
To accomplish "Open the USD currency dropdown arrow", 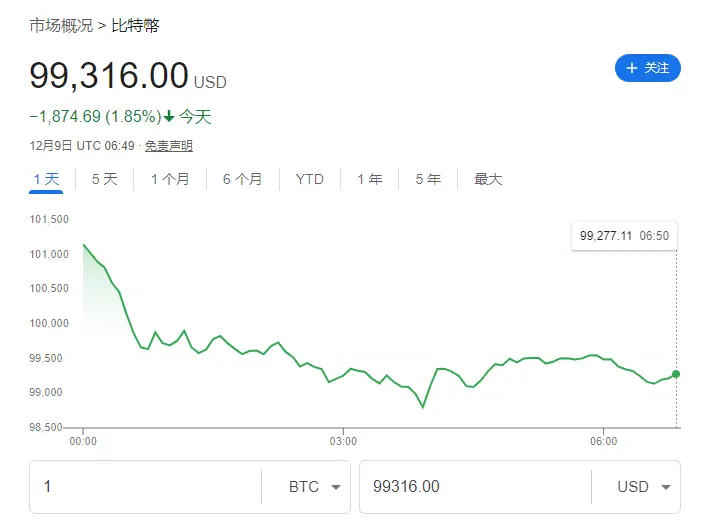I will 665,487.
